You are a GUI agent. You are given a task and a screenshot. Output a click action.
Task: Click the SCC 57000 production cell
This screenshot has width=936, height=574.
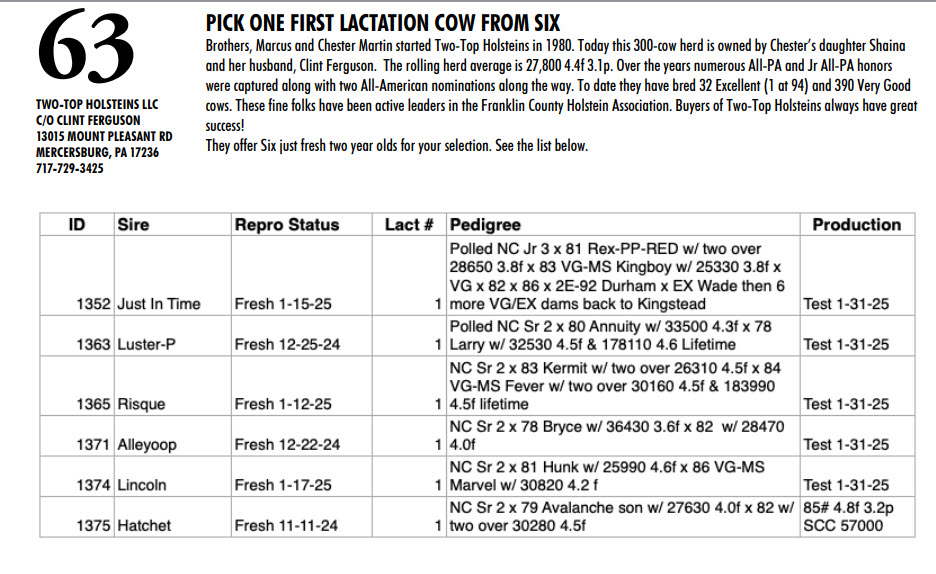tap(843, 525)
